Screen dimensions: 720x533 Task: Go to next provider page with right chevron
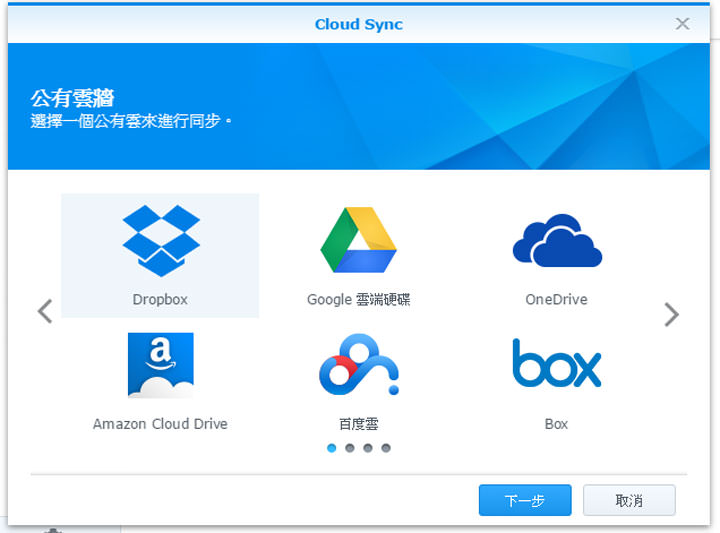pyautogui.click(x=671, y=315)
